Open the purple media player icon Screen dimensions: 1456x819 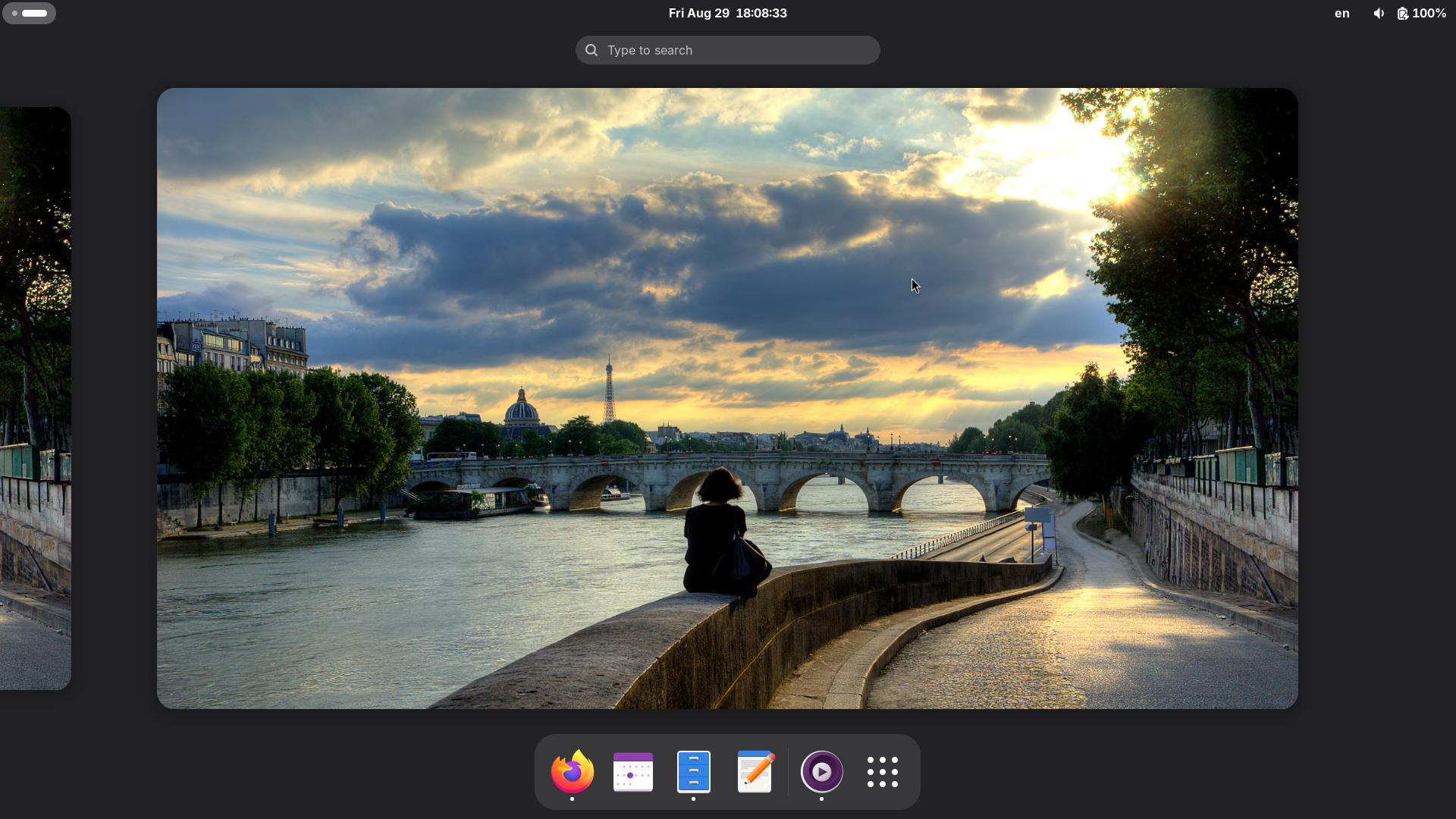(821, 771)
